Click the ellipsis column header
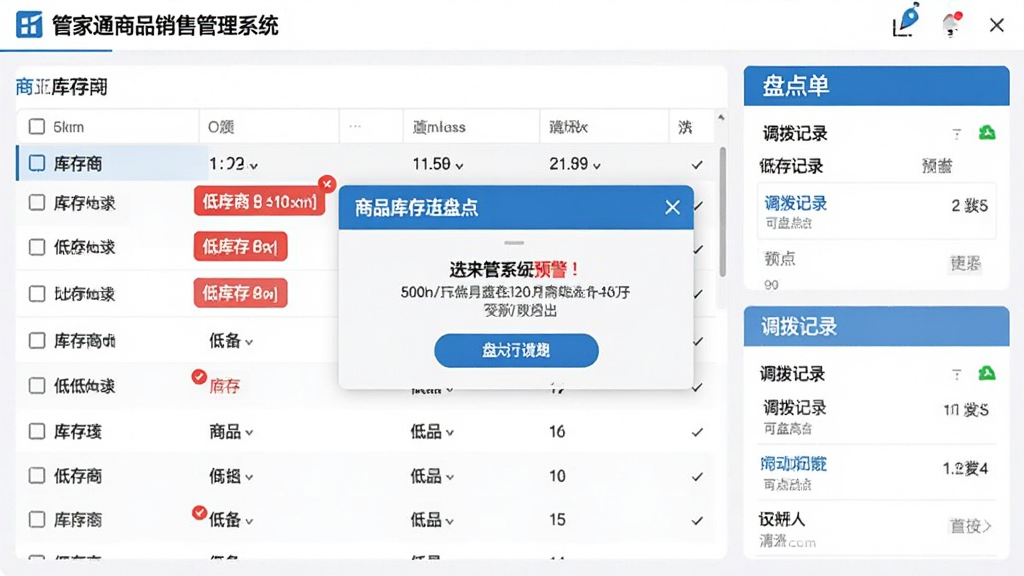This screenshot has height=576, width=1024. point(355,126)
